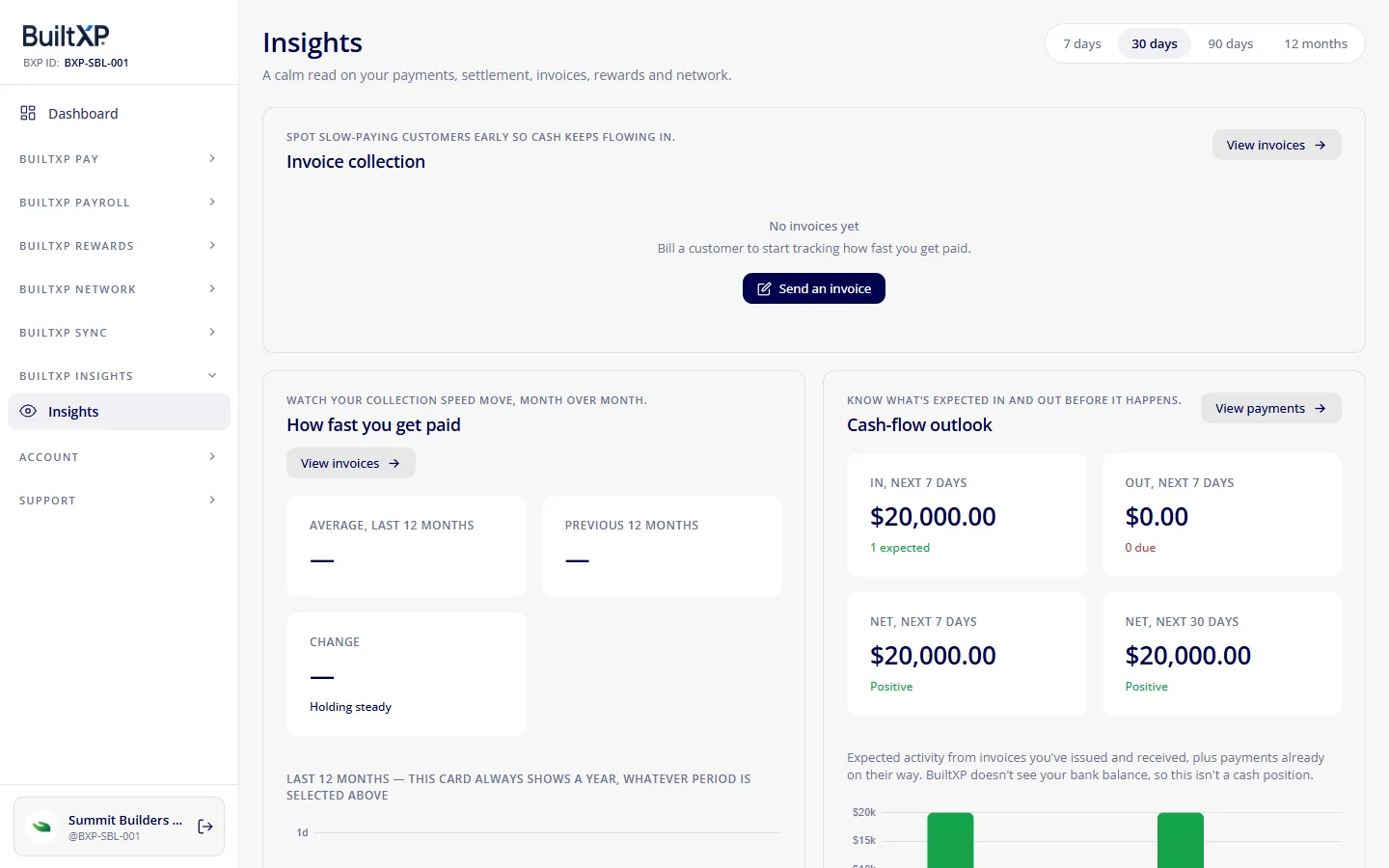This screenshot has width=1389, height=868.
Task: Click the '0 due' label
Action: 1140,548
